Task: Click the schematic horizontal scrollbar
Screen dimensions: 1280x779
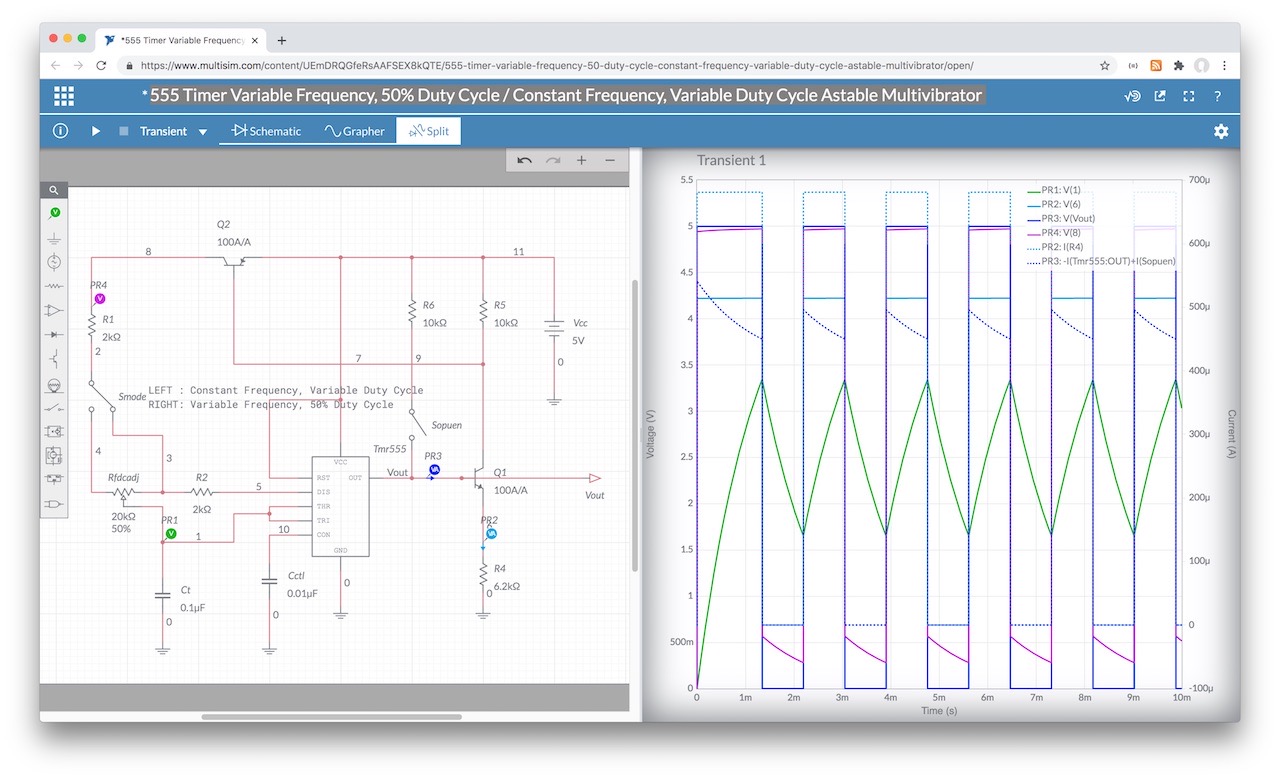Action: coord(331,716)
